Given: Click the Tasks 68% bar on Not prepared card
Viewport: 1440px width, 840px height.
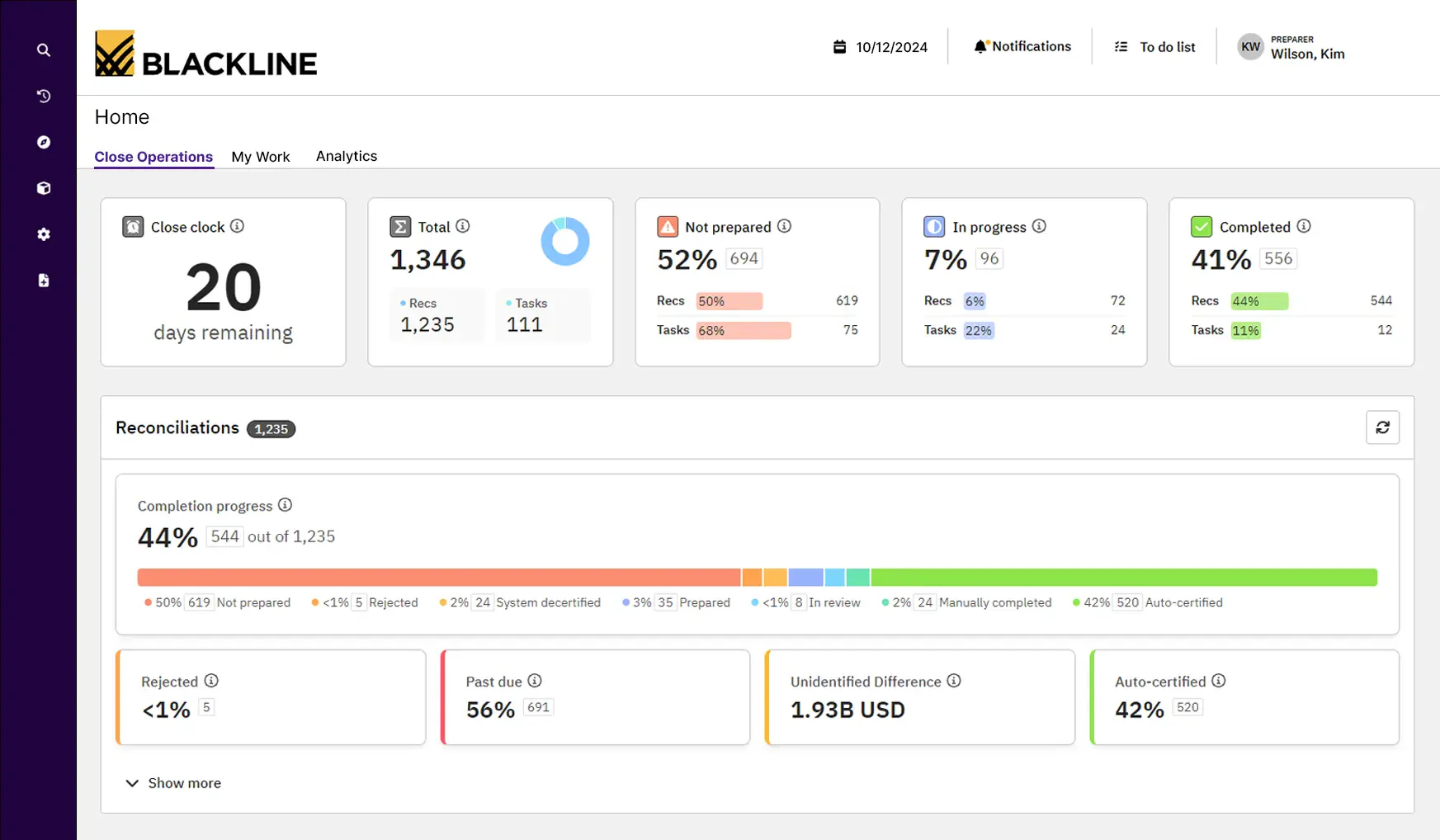Looking at the screenshot, I should [744, 330].
